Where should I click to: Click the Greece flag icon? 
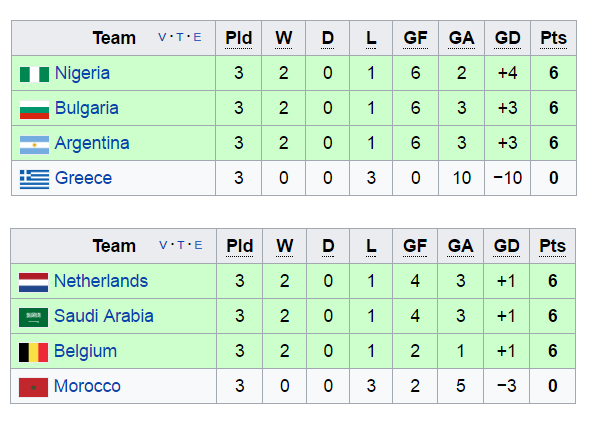tap(34, 179)
